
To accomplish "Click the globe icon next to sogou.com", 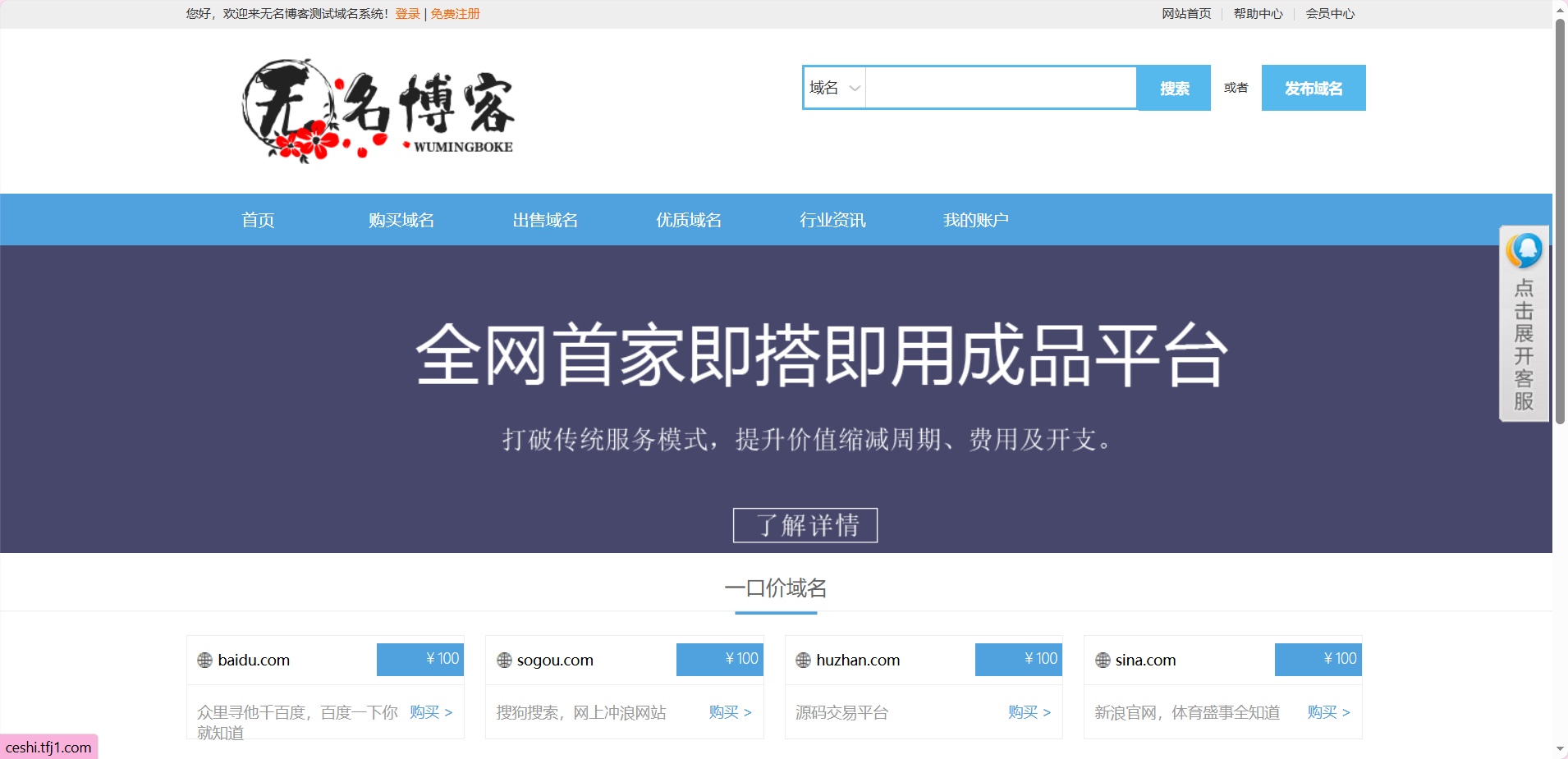I will pyautogui.click(x=502, y=660).
